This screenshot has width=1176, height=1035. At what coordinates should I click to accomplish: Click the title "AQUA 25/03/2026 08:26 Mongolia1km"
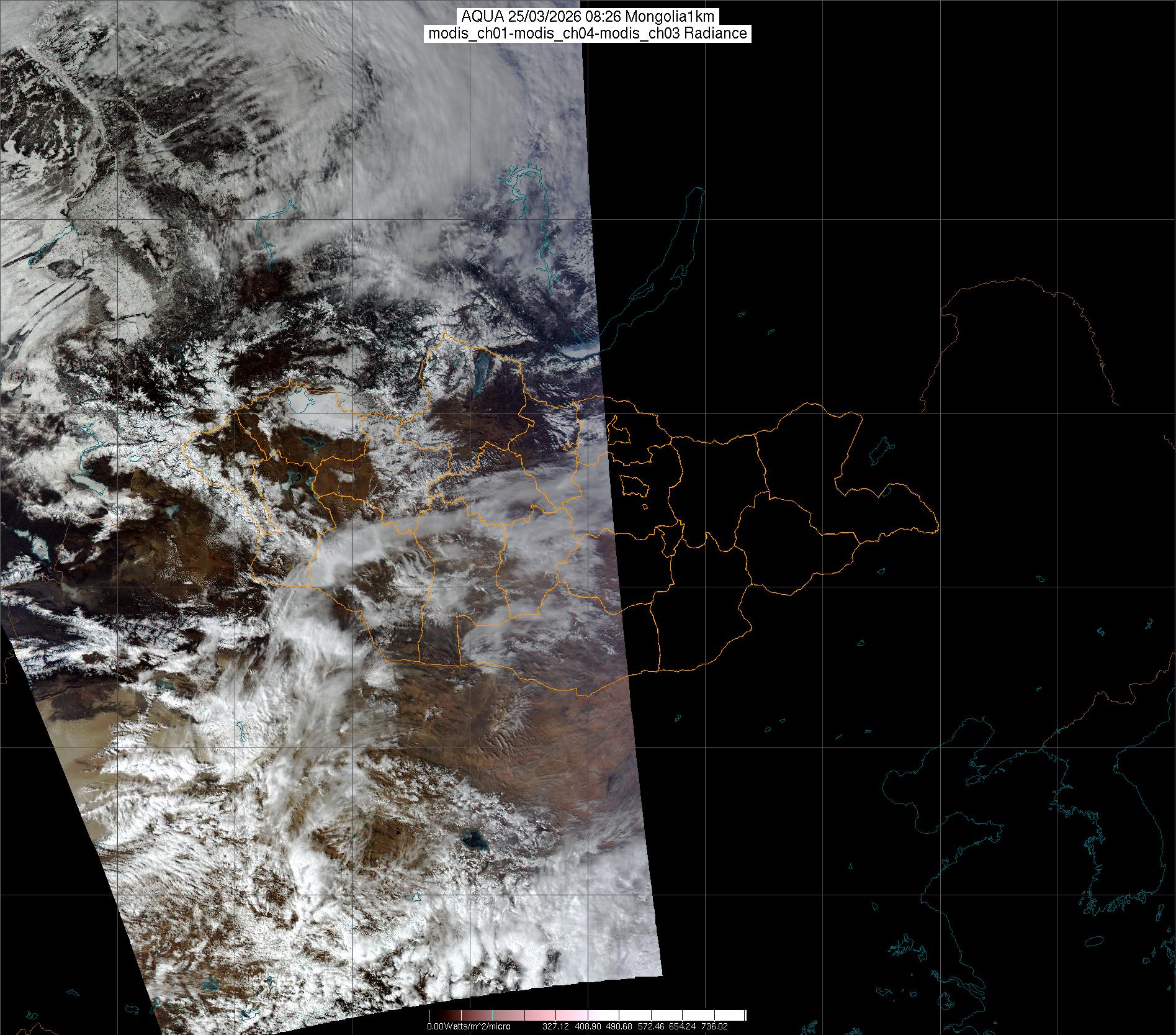[588, 17]
